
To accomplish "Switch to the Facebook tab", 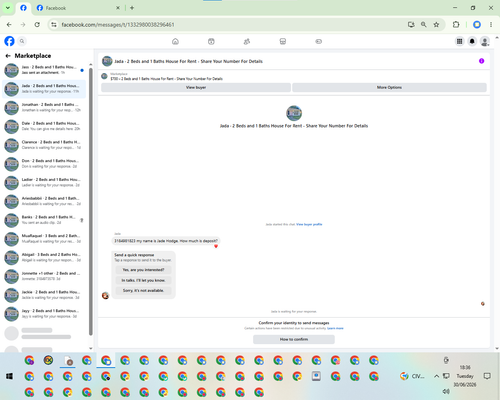I will click(78, 8).
